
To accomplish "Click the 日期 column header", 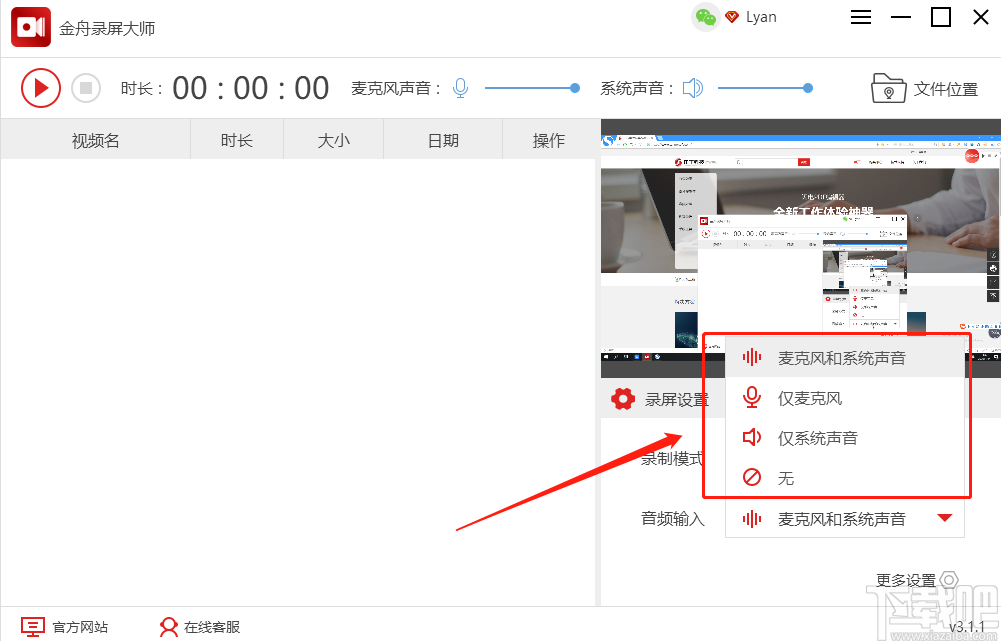I will coord(441,140).
